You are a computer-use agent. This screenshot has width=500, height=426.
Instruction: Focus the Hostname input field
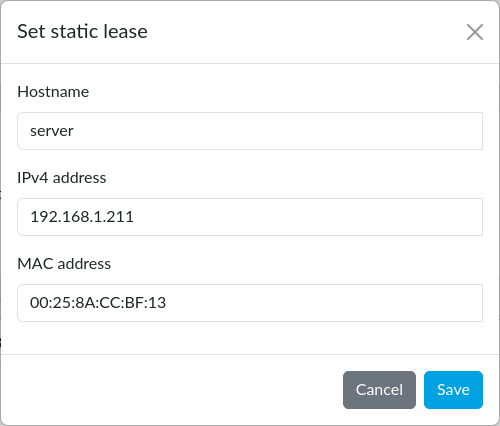[x=250, y=131]
